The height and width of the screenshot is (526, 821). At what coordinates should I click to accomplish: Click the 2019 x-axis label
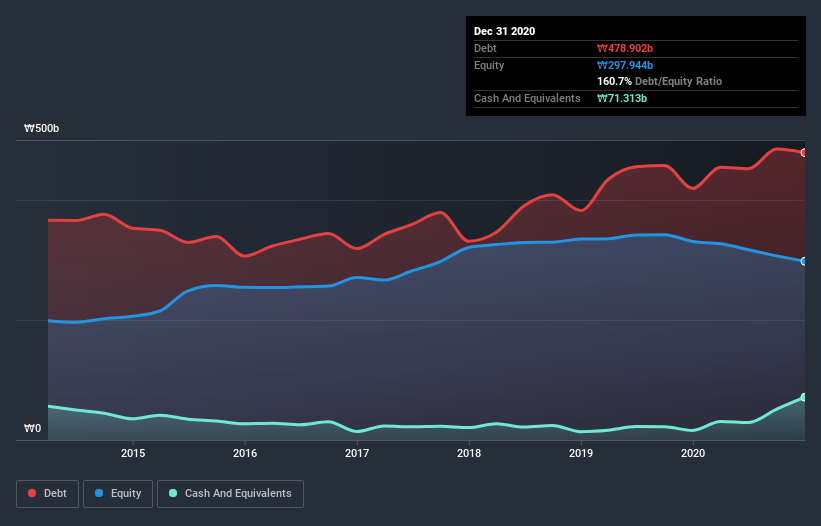coord(581,453)
